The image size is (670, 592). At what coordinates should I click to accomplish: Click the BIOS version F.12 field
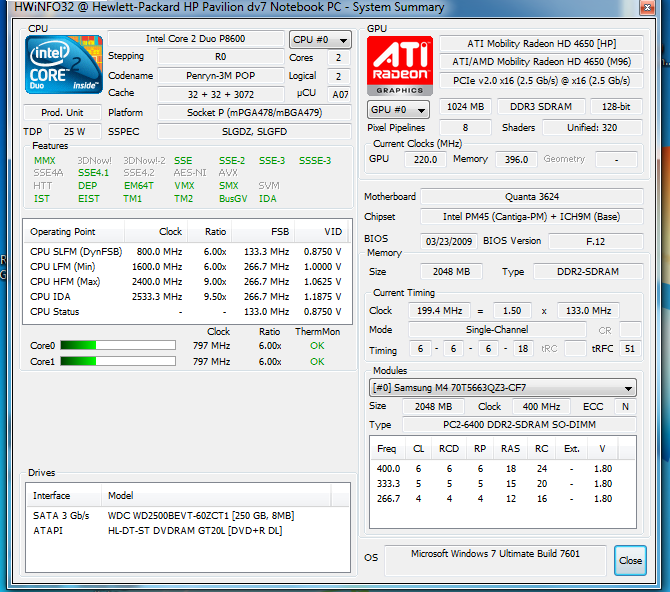pyautogui.click(x=596, y=242)
